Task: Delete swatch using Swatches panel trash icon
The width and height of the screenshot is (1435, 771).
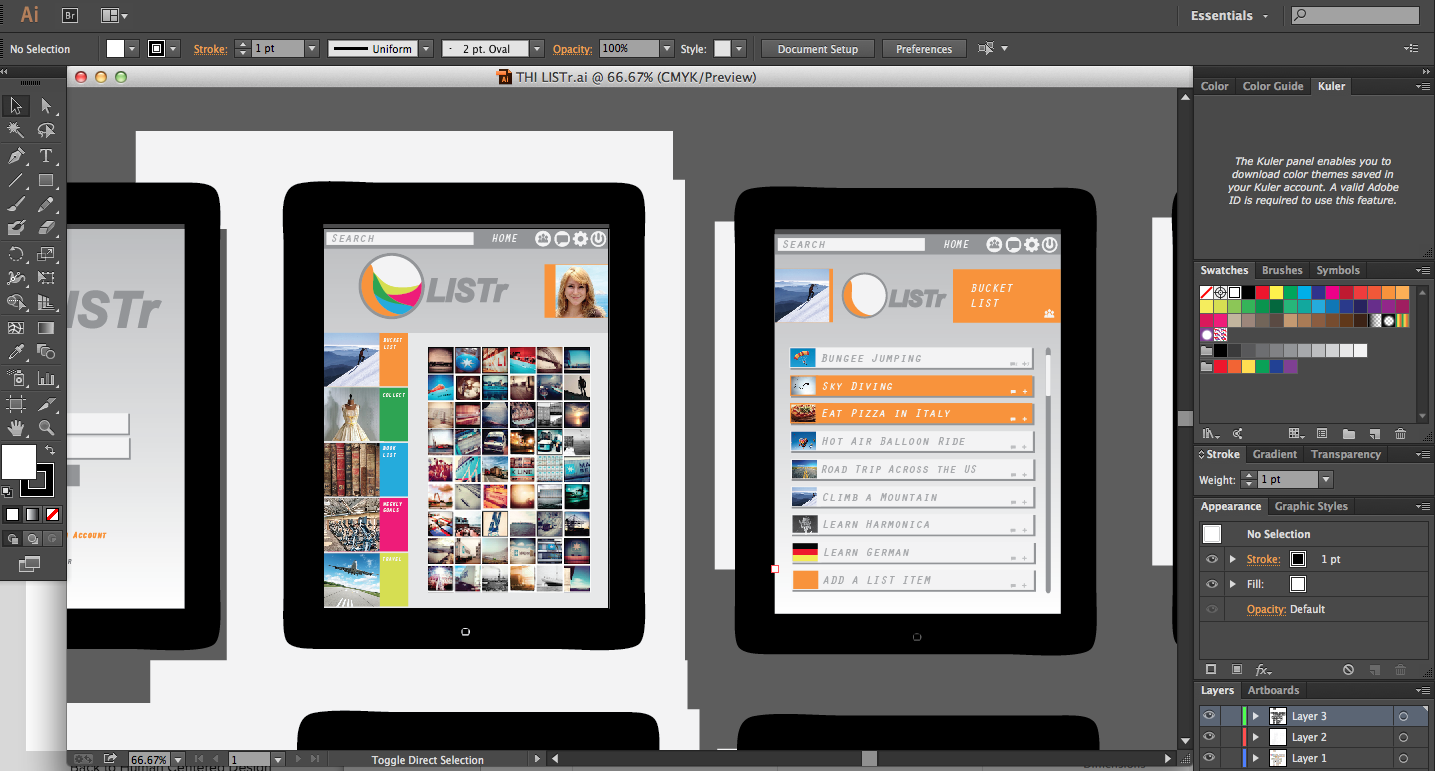Action: 1400,434
